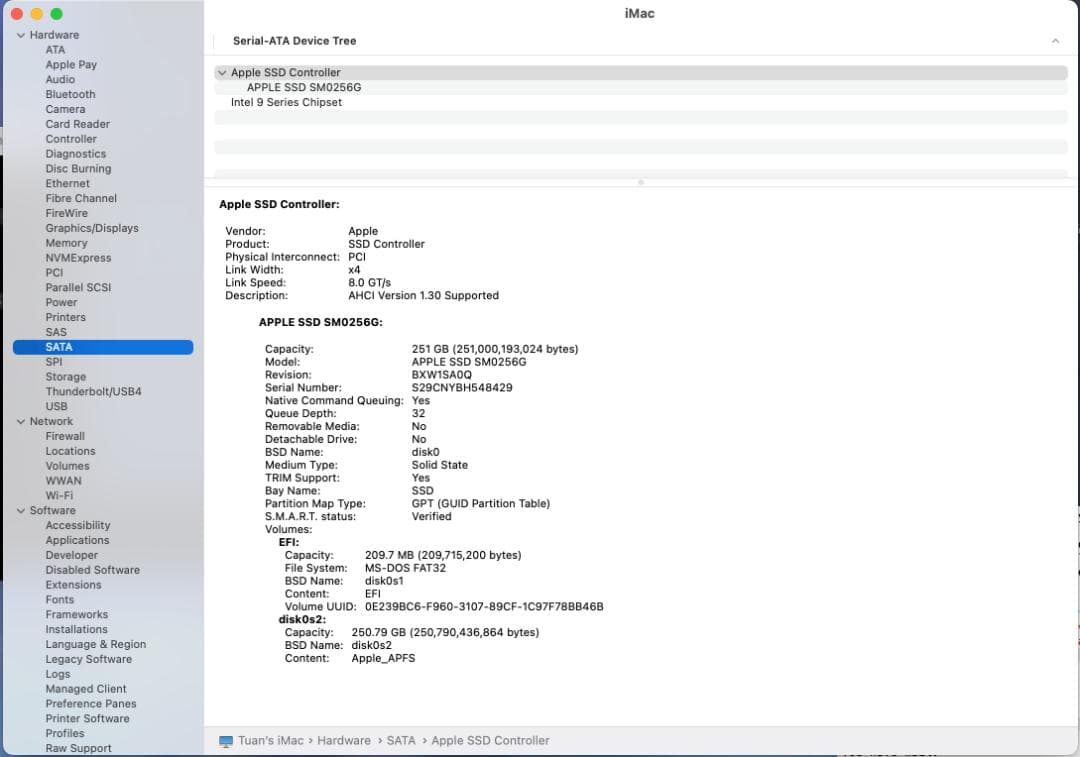The height and width of the screenshot is (757, 1080).
Task: Collapse the Apple SSD Controller device entry
Action: 221,72
